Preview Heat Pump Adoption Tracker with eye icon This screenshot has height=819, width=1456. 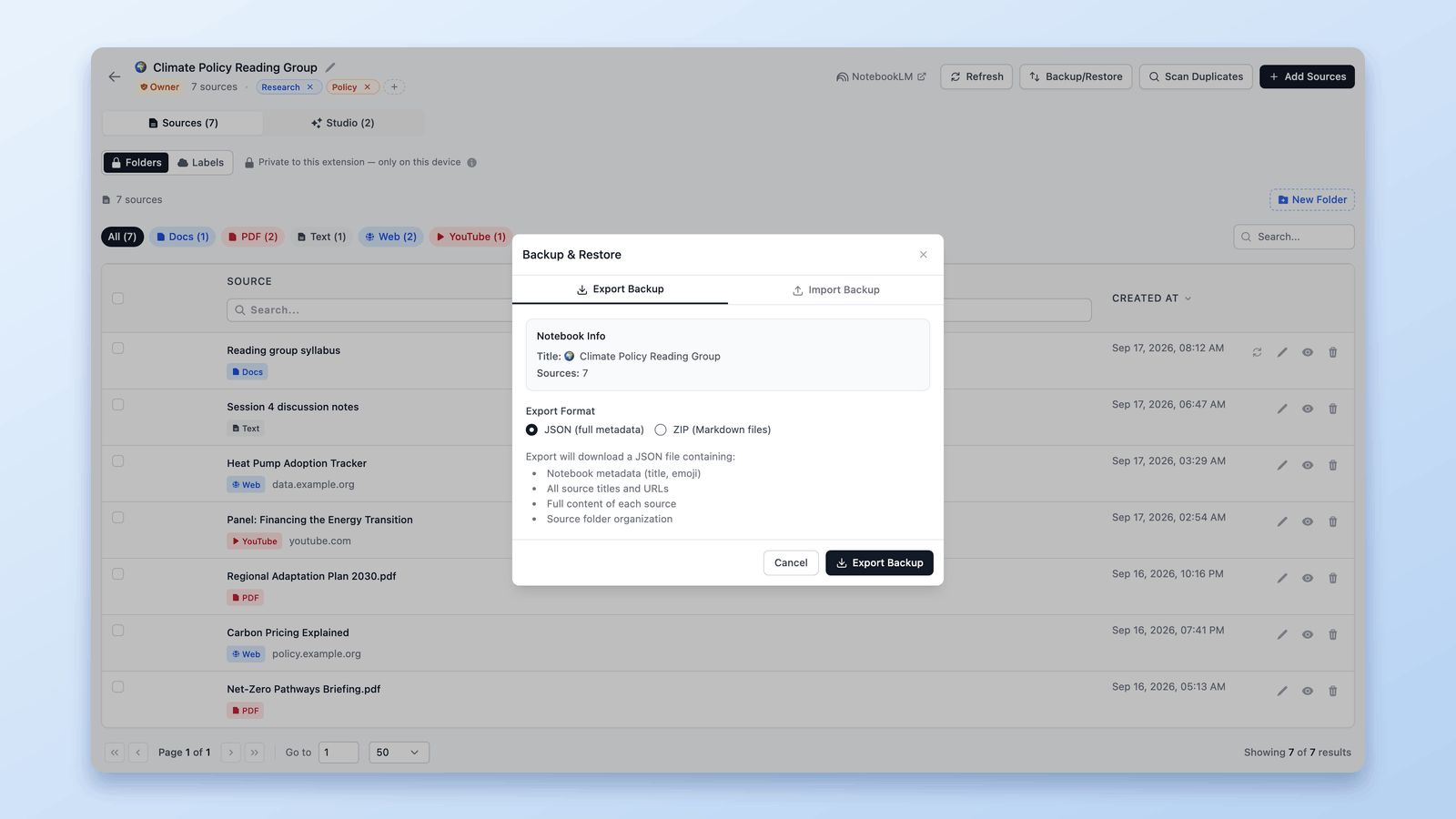click(x=1308, y=465)
